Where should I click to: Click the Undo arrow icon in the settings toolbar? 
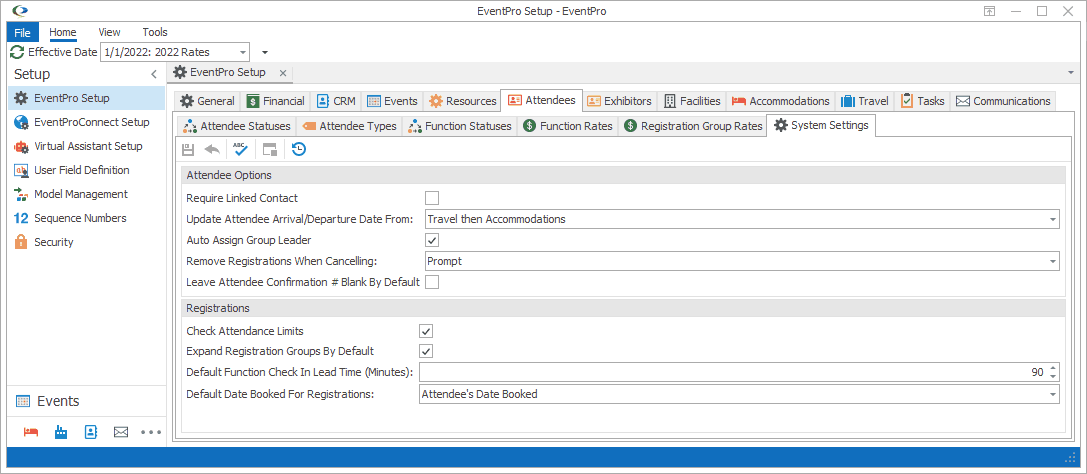(212, 149)
